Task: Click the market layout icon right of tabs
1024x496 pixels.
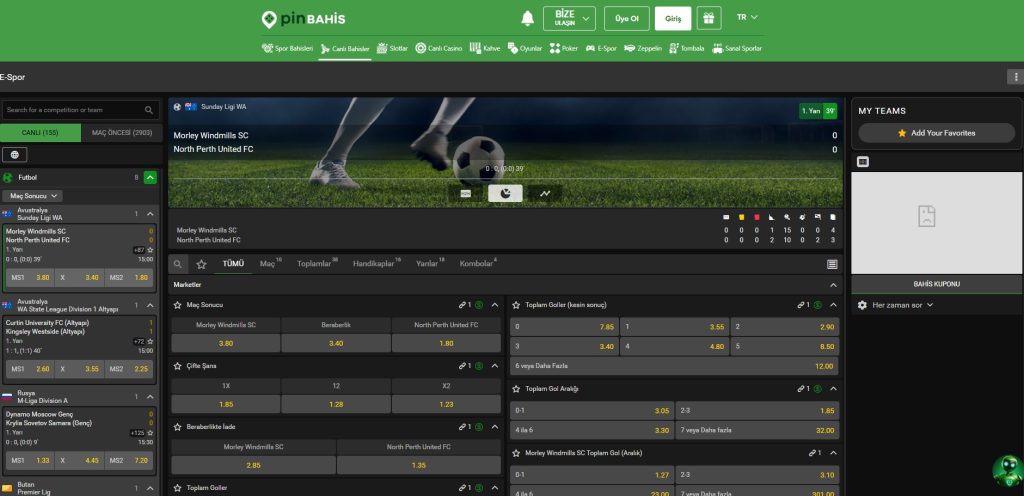Action: (x=832, y=264)
